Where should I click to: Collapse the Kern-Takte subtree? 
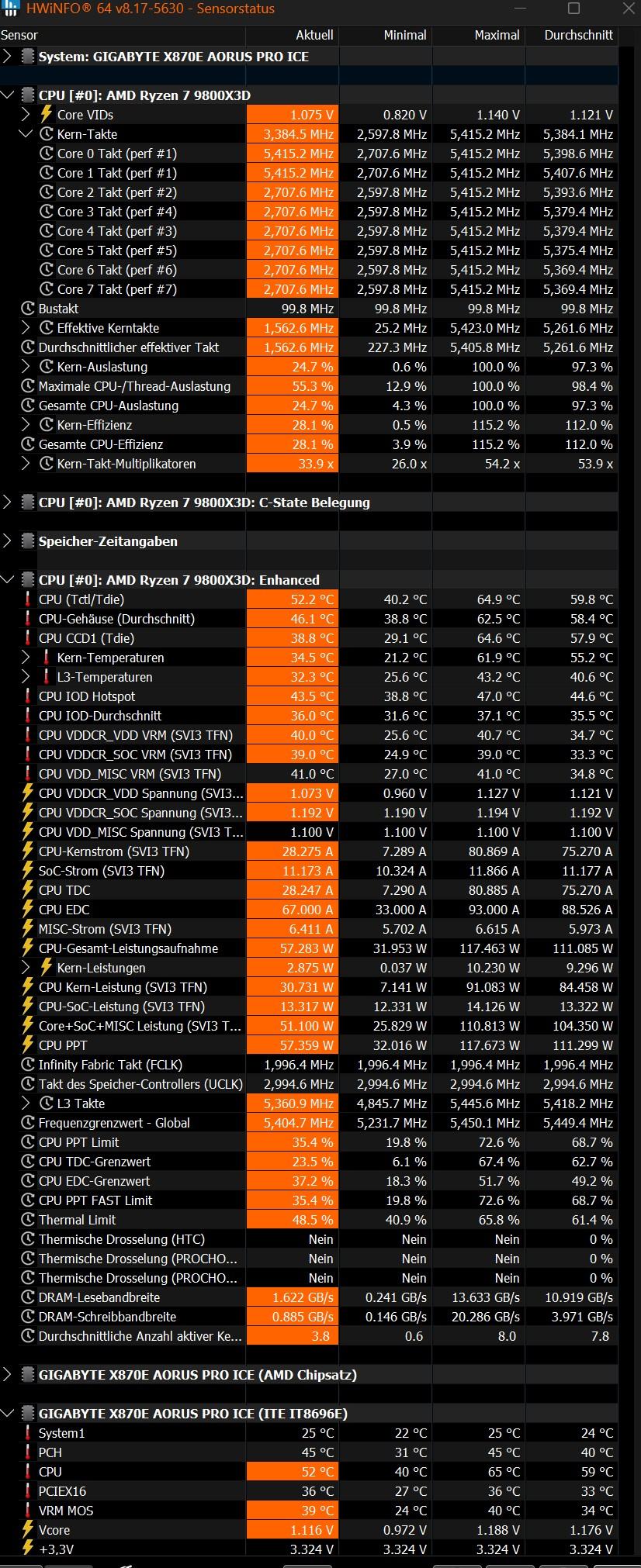click(x=26, y=133)
